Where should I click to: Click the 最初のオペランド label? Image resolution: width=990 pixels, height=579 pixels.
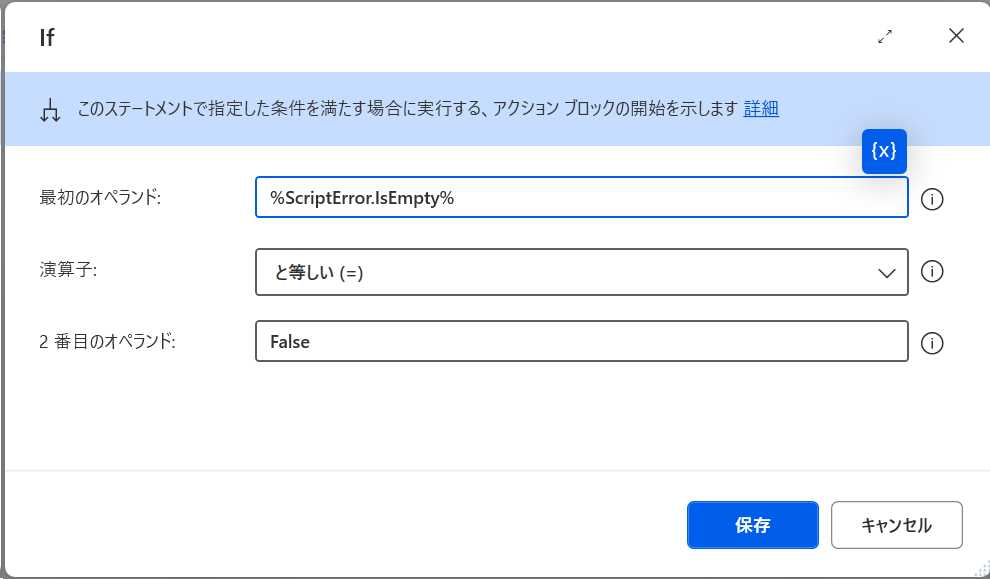coord(99,198)
